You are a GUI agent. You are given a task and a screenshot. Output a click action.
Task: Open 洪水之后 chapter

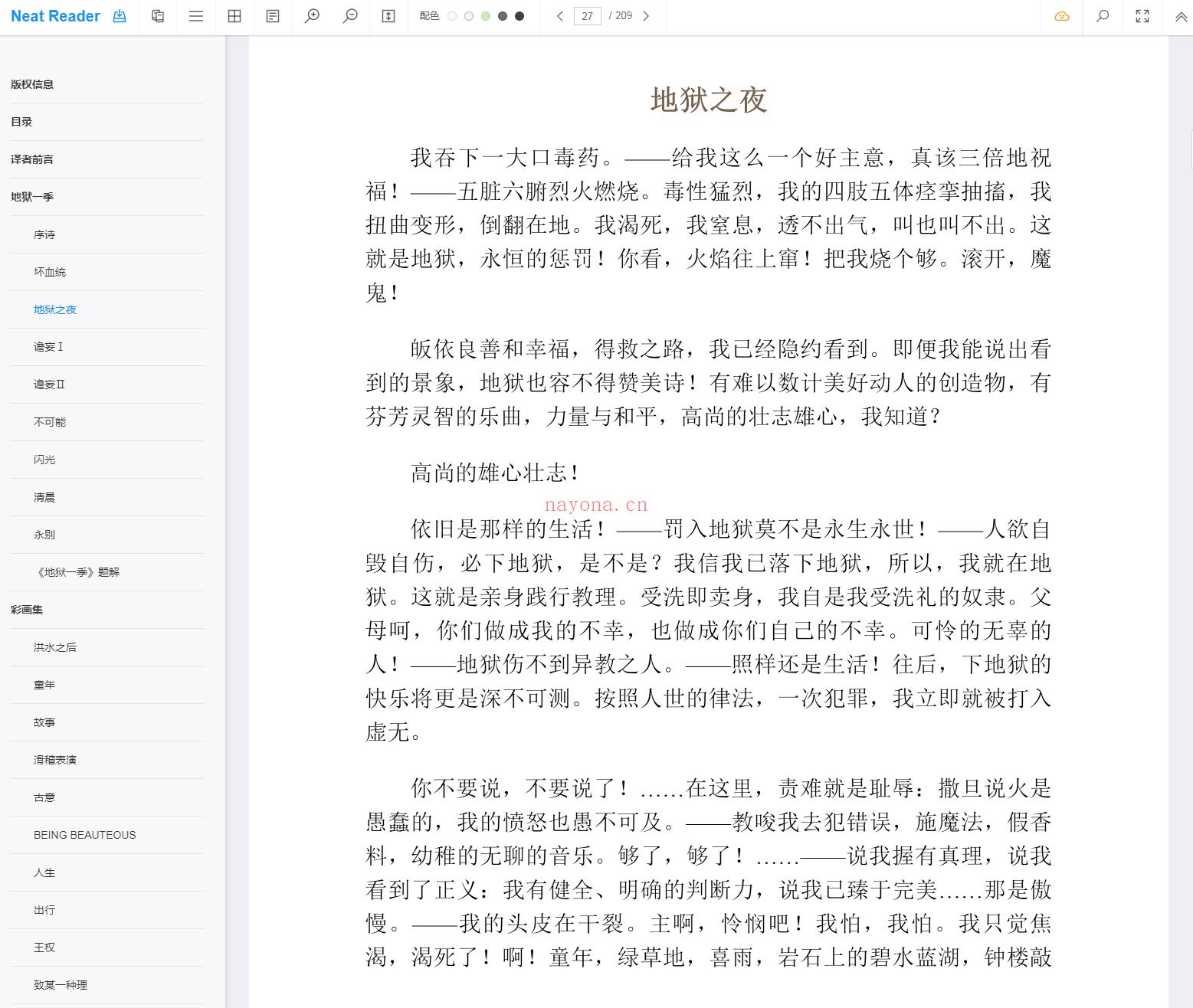55,647
